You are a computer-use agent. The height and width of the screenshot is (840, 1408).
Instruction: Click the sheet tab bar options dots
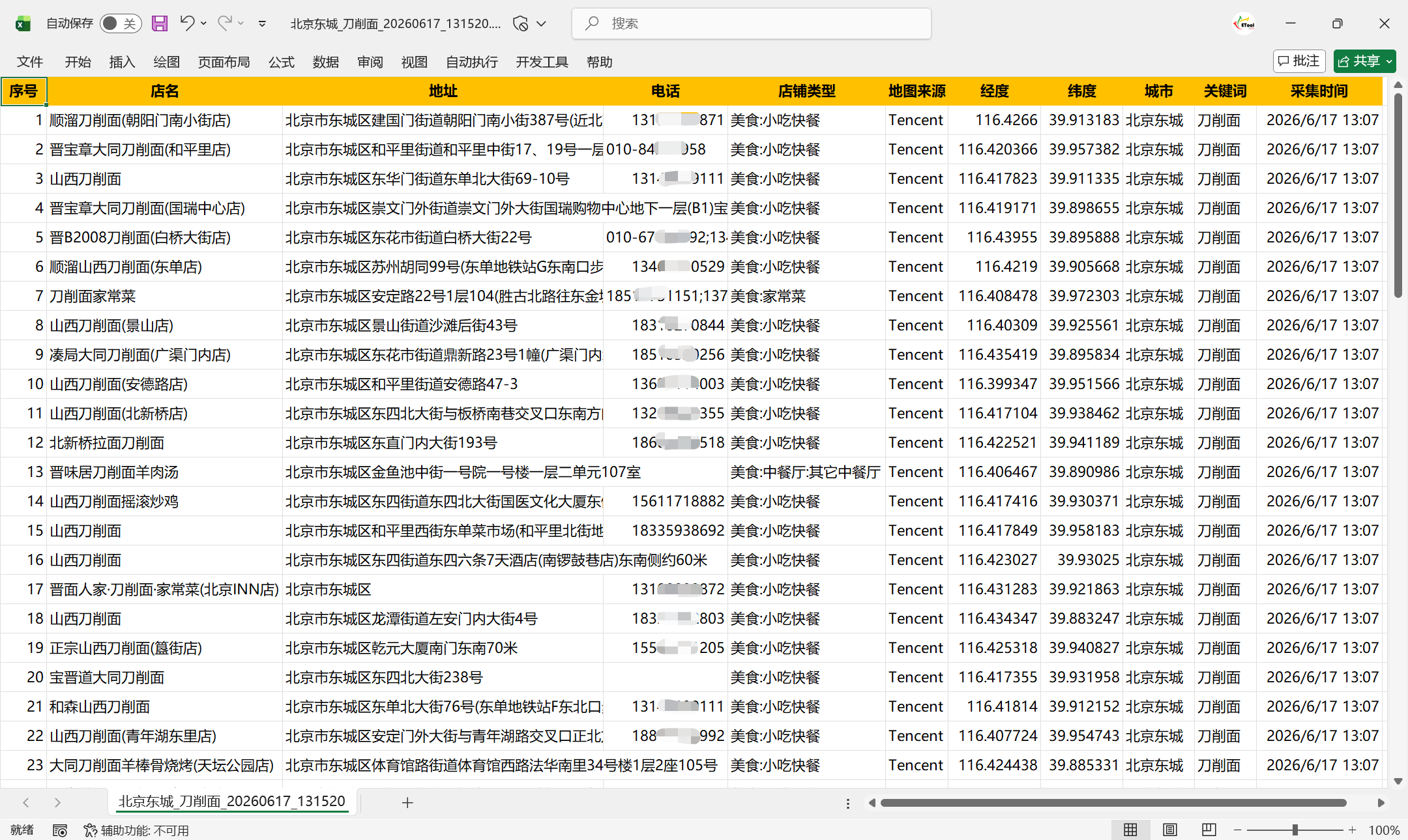(847, 804)
